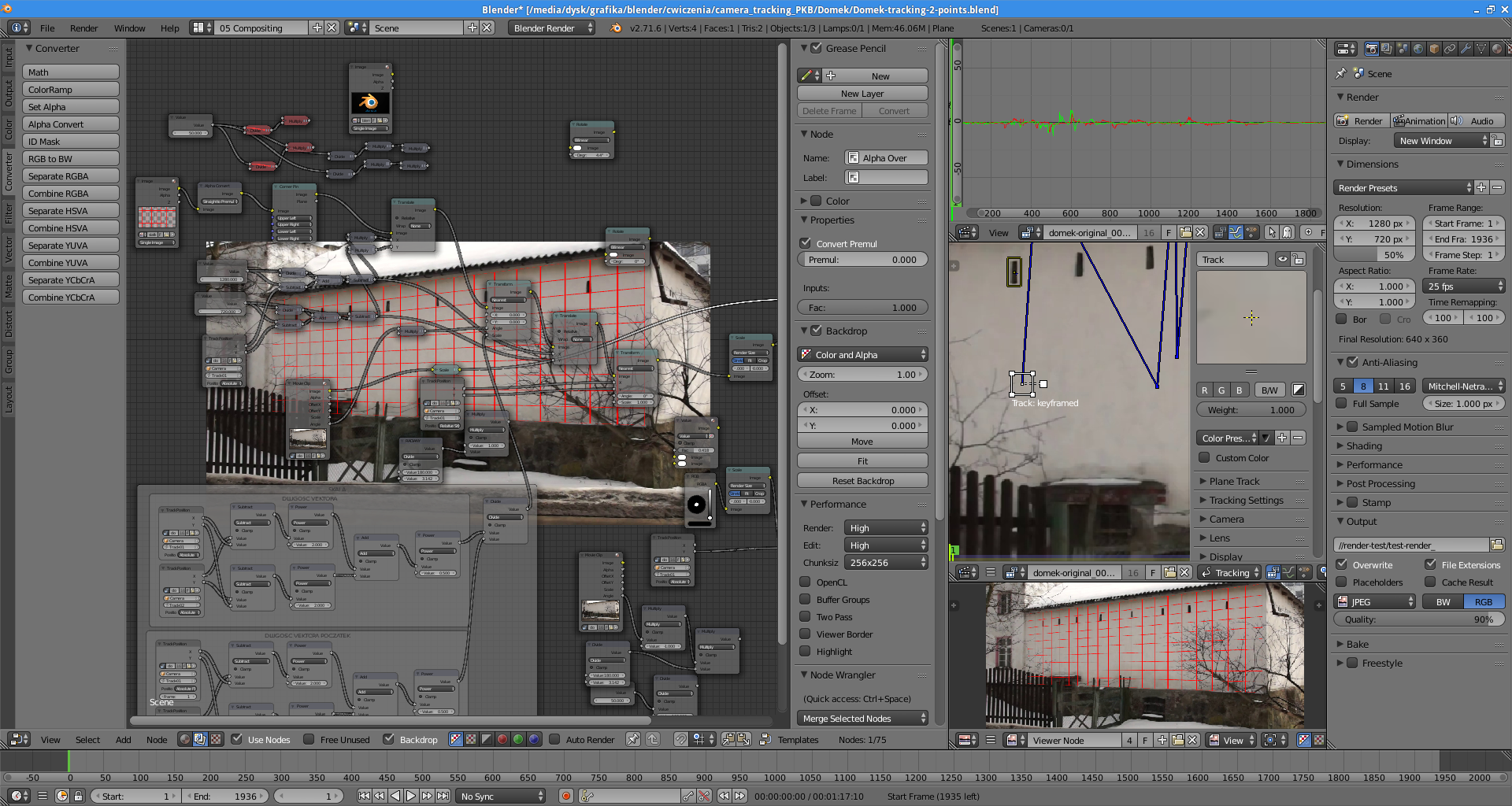Click the lock time to other windows icon
This screenshot has height=806, width=1512.
(78, 796)
